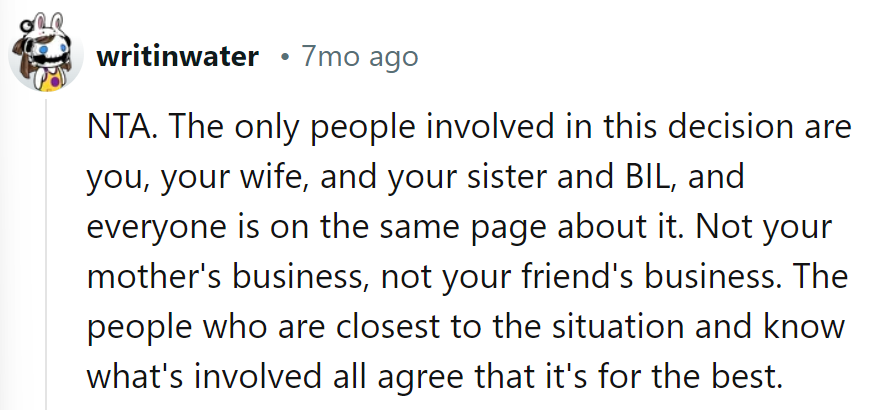Viewport: 893px width, 410px height.
Task: Open writinwater's avatar image
Action: (x=46, y=54)
